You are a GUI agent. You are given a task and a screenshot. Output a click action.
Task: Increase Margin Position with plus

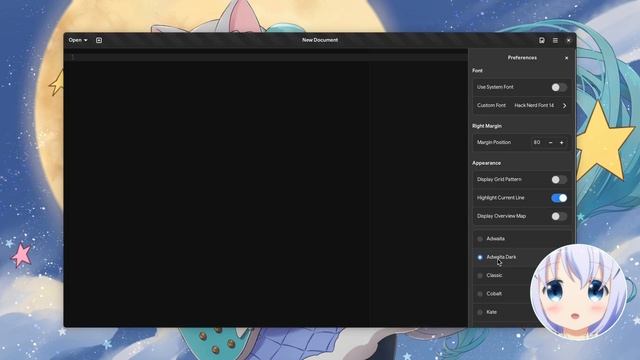point(562,142)
